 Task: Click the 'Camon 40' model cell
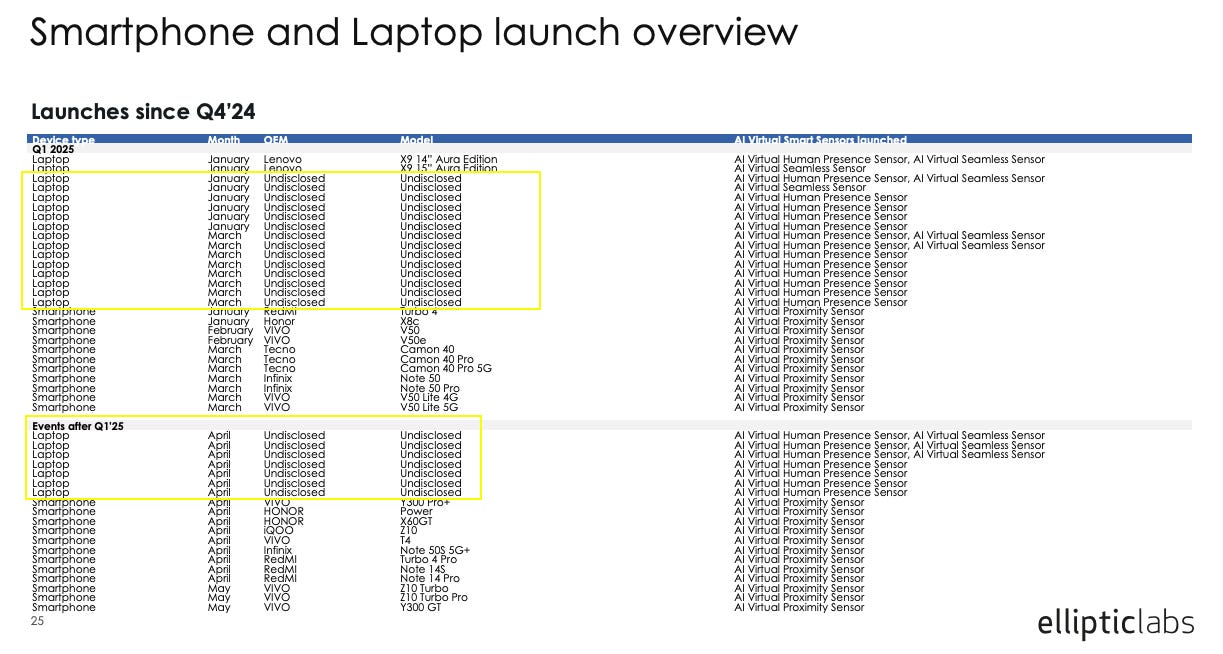[x=427, y=350]
